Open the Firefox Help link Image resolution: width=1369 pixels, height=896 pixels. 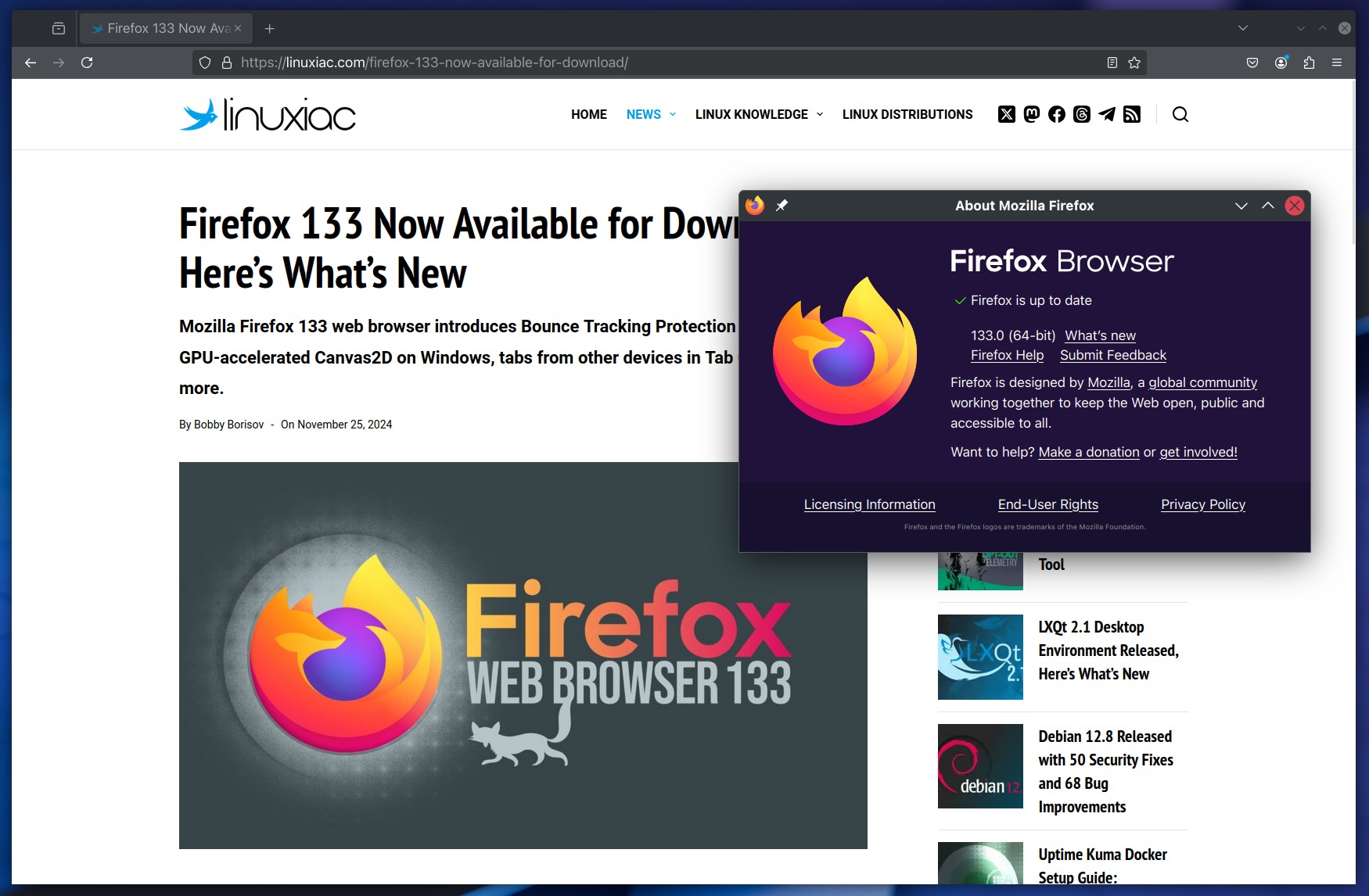tap(1007, 355)
